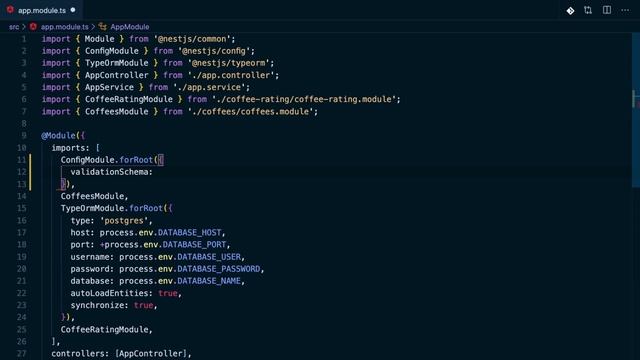Click './coffee-rating/coffee-rating.module' import path

[x=304, y=100]
